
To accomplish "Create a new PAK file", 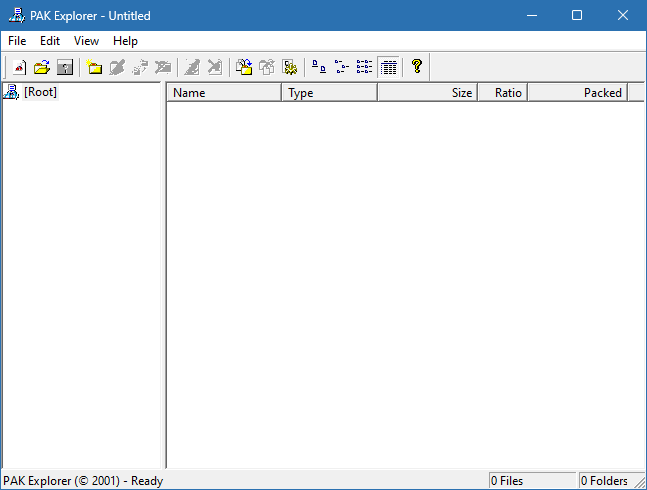I will point(19,67).
